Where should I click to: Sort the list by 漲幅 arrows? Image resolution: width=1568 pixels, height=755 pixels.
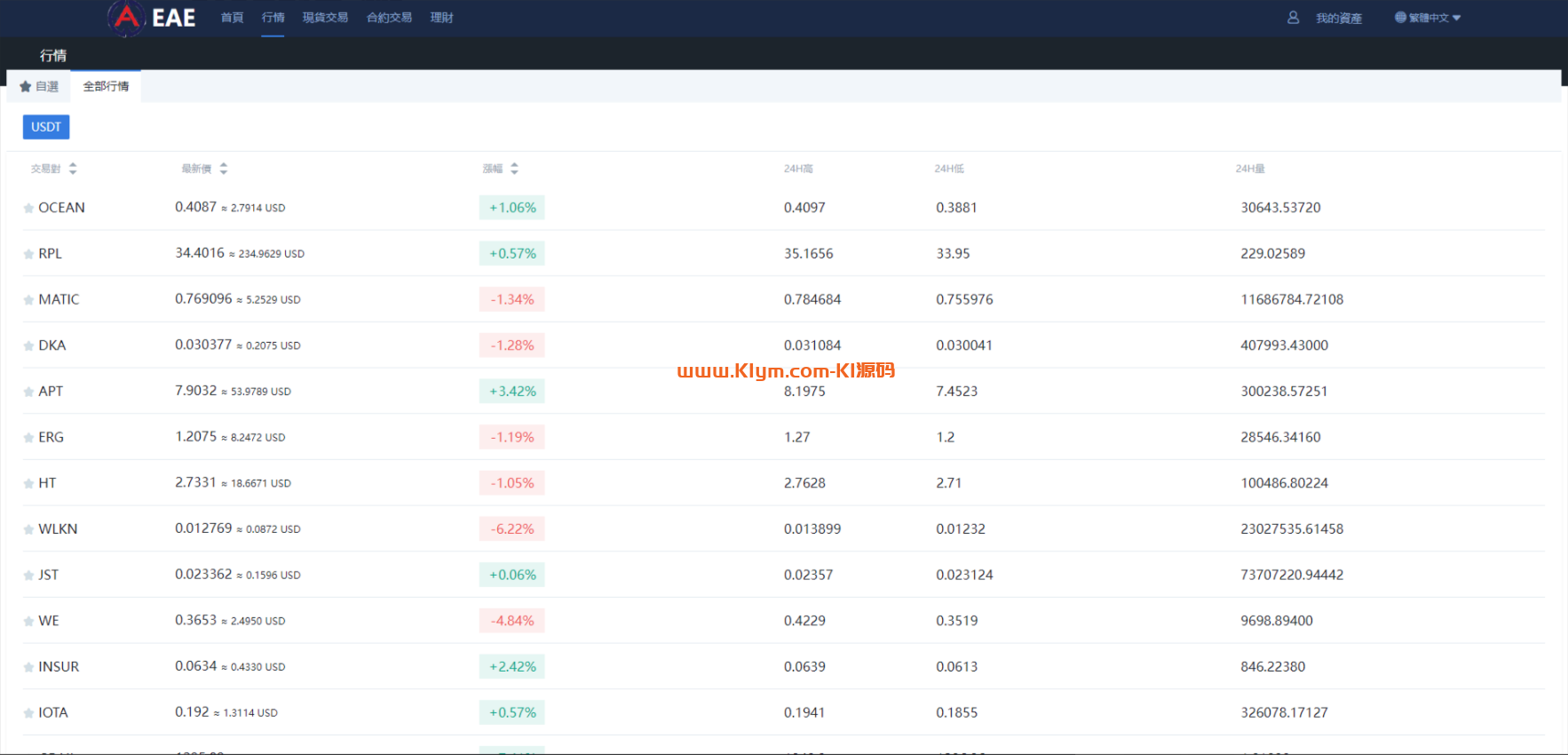pos(514,169)
